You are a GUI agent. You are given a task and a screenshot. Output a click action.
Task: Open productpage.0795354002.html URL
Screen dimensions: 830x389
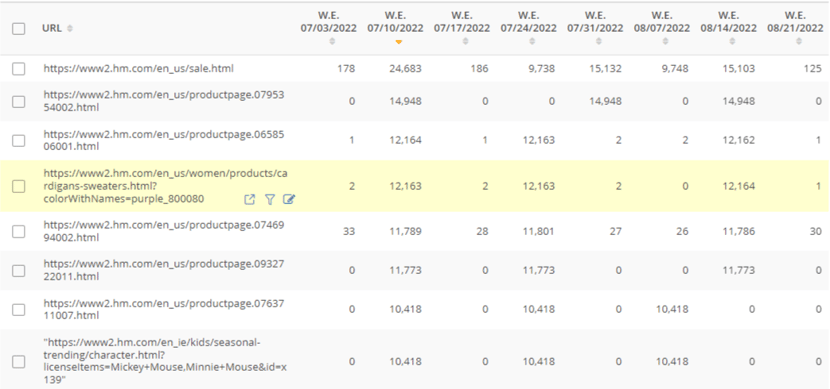tap(164, 101)
